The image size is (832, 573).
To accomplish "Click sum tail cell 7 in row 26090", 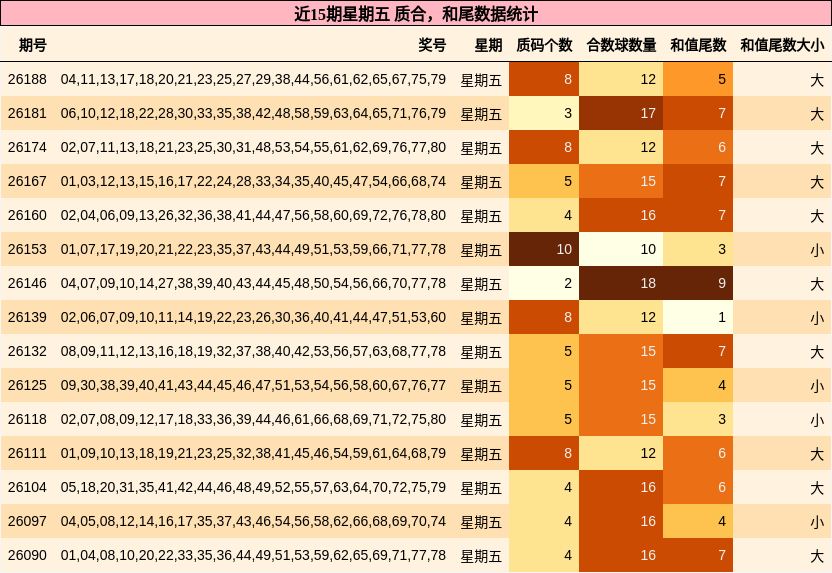I will coord(698,555).
